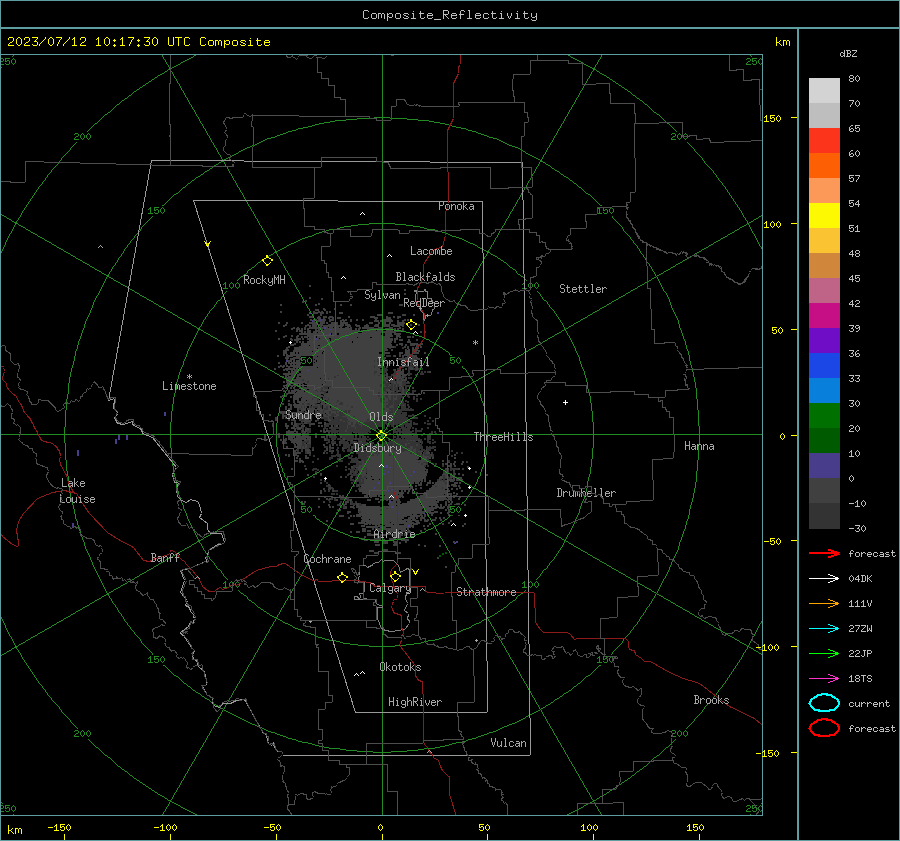The height and width of the screenshot is (841, 900).
Task: Click the red forecast arrow legend icon
Action: [825, 553]
